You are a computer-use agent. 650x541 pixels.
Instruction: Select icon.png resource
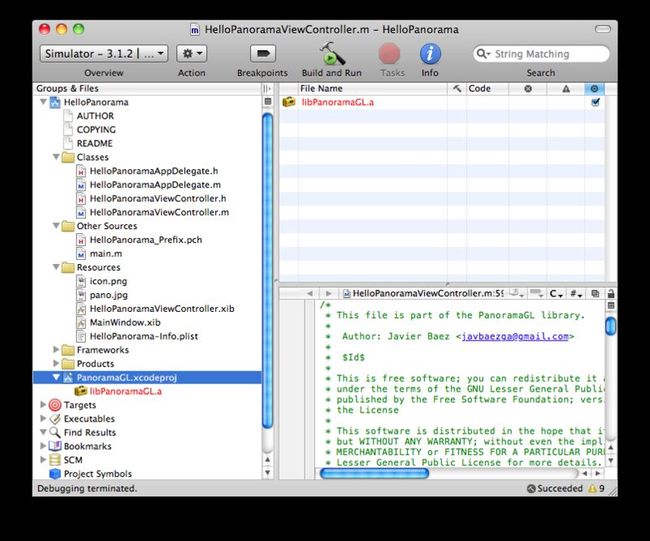[x=108, y=281]
